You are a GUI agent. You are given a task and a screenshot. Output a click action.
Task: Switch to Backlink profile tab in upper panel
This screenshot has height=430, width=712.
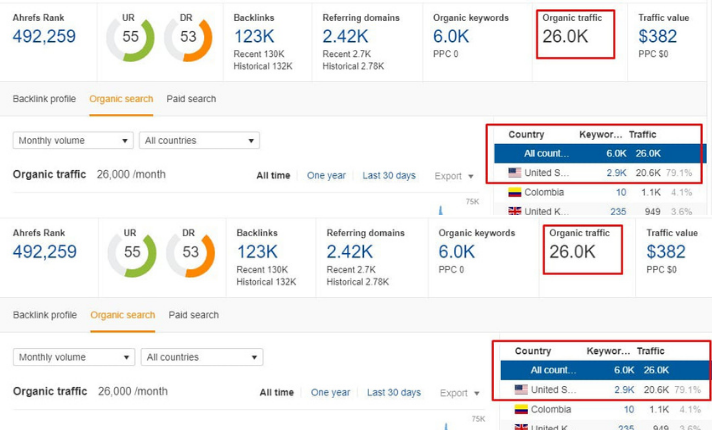44,99
